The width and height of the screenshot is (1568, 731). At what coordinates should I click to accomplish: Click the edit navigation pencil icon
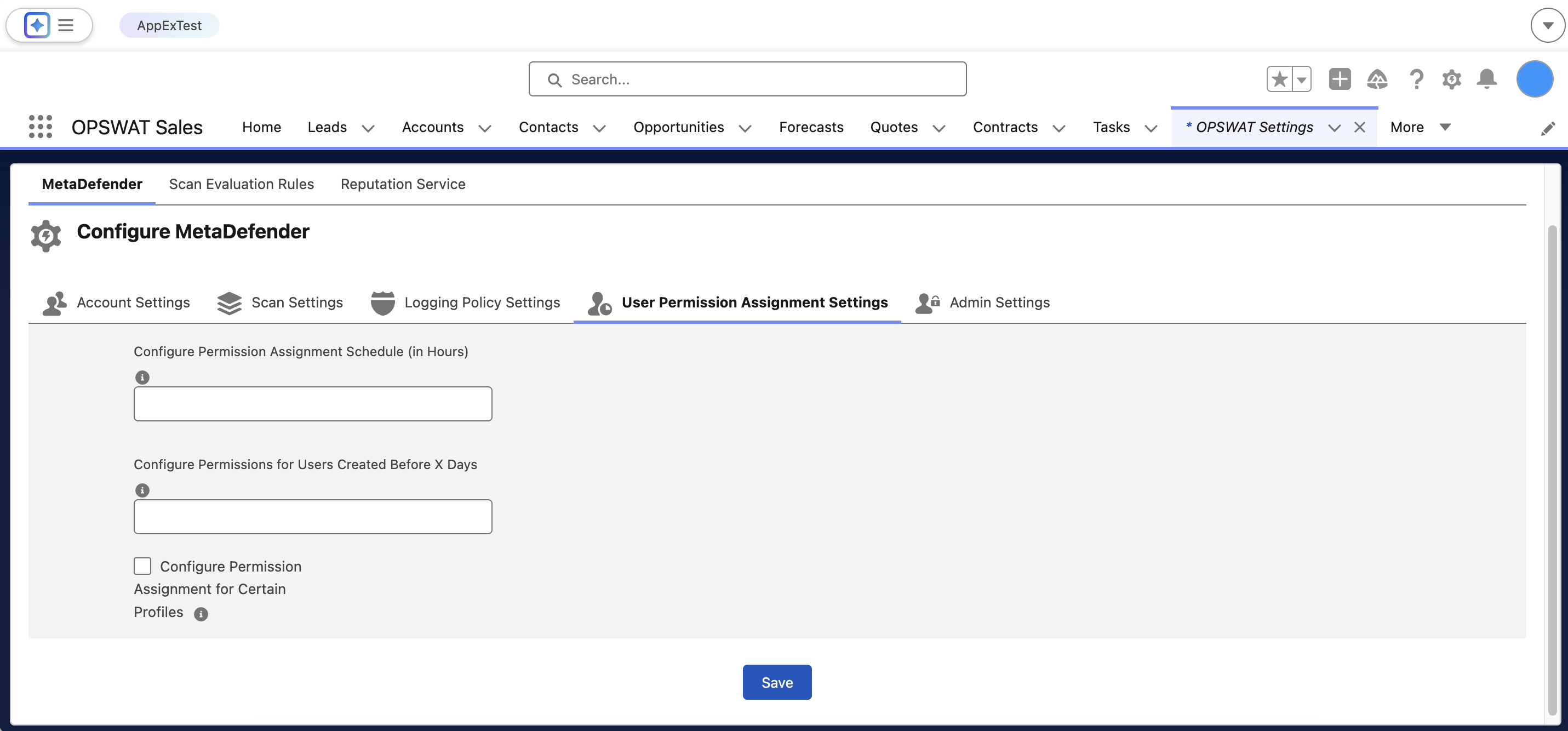1547,128
